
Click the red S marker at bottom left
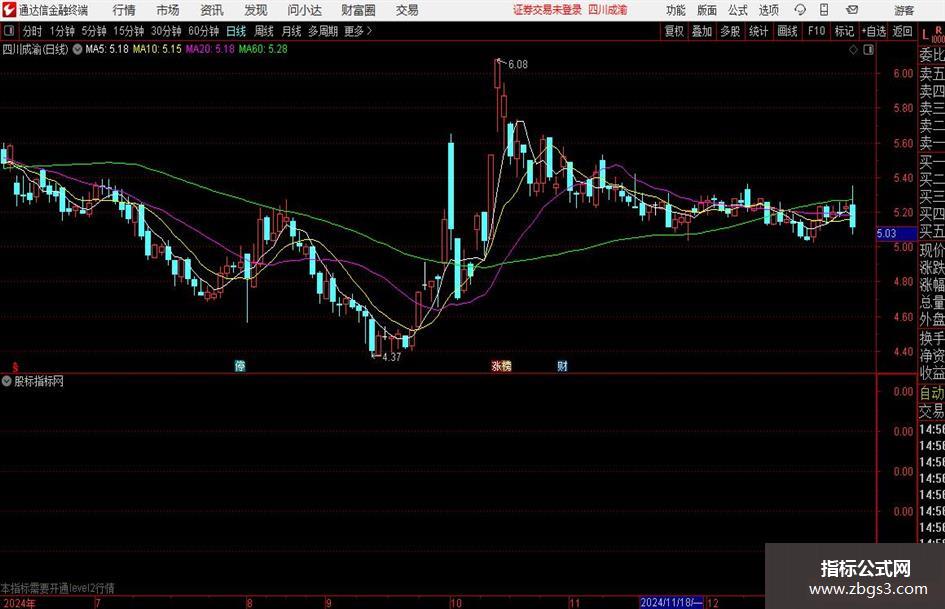tap(15, 367)
